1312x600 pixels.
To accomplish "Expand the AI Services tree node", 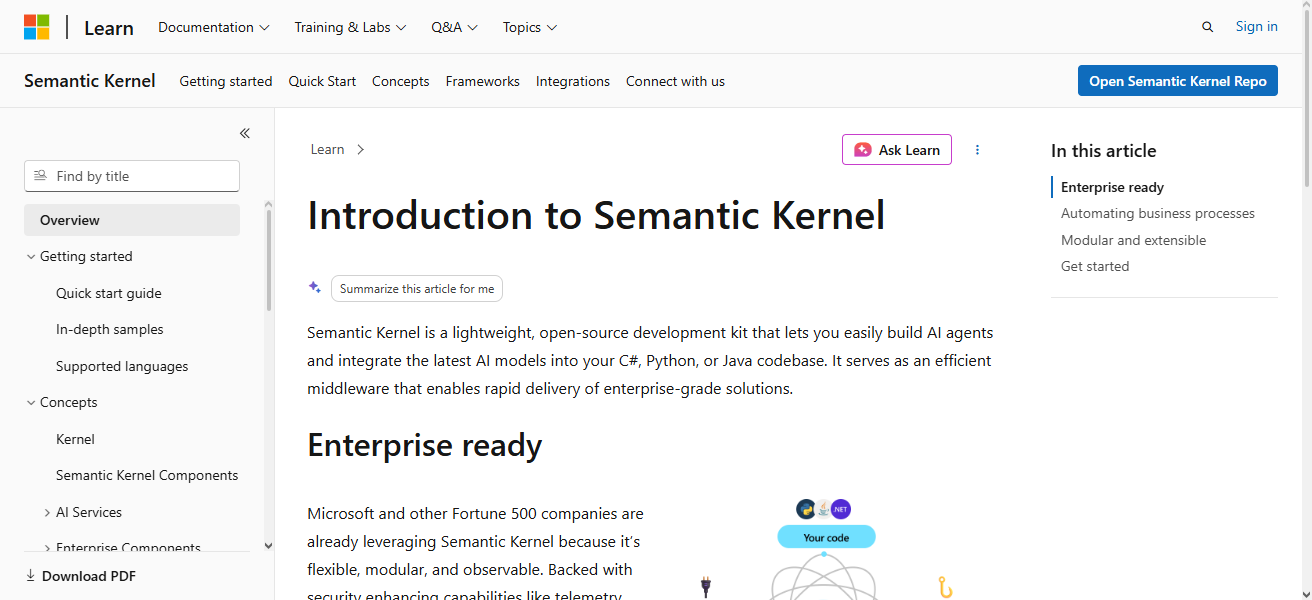I will tap(47, 513).
